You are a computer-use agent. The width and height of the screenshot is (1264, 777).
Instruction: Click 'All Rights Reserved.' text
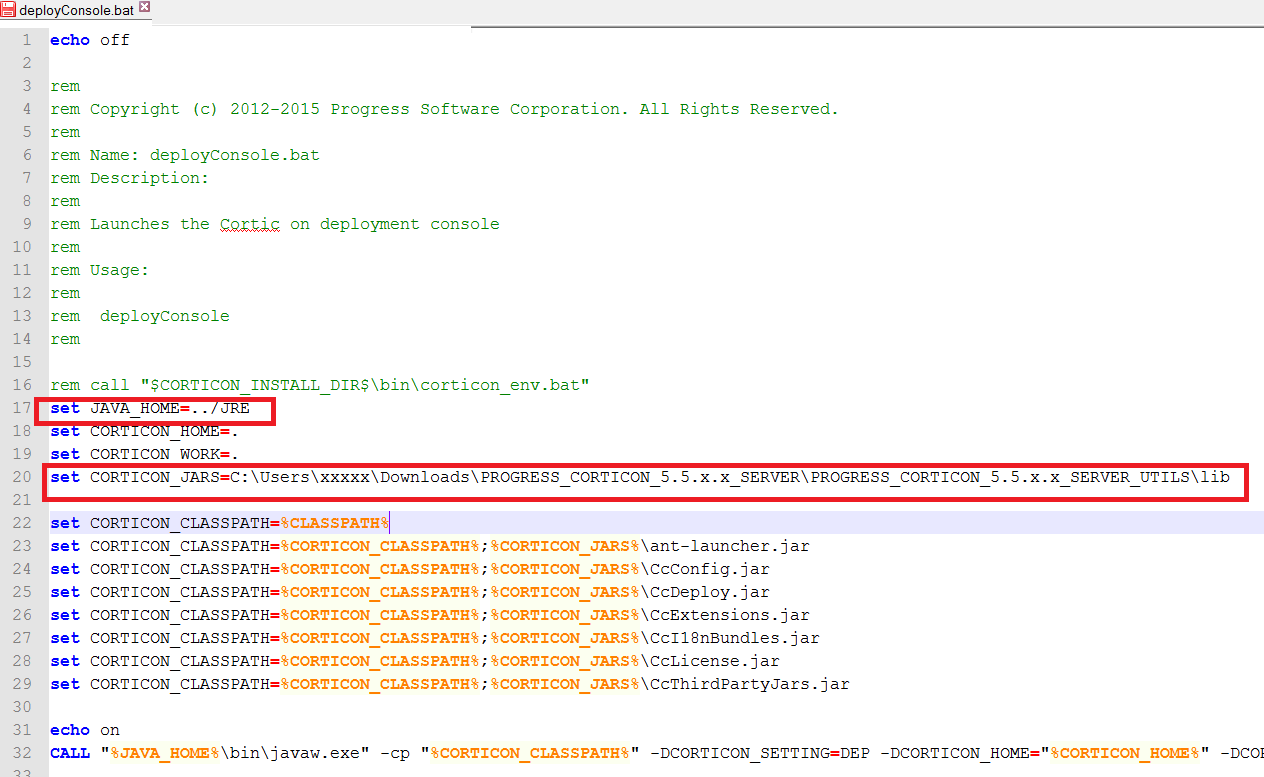click(x=740, y=109)
